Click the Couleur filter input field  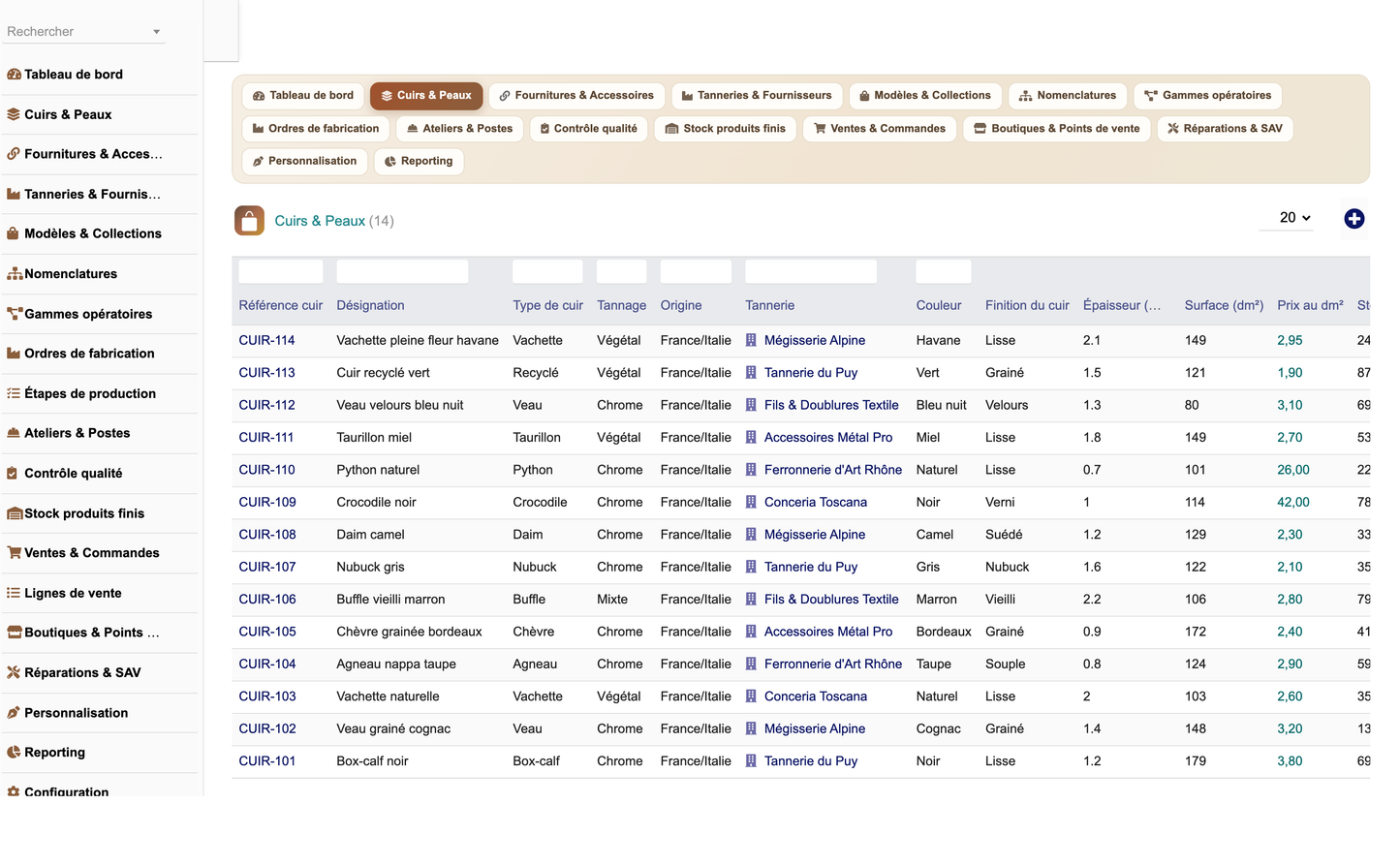(x=944, y=271)
